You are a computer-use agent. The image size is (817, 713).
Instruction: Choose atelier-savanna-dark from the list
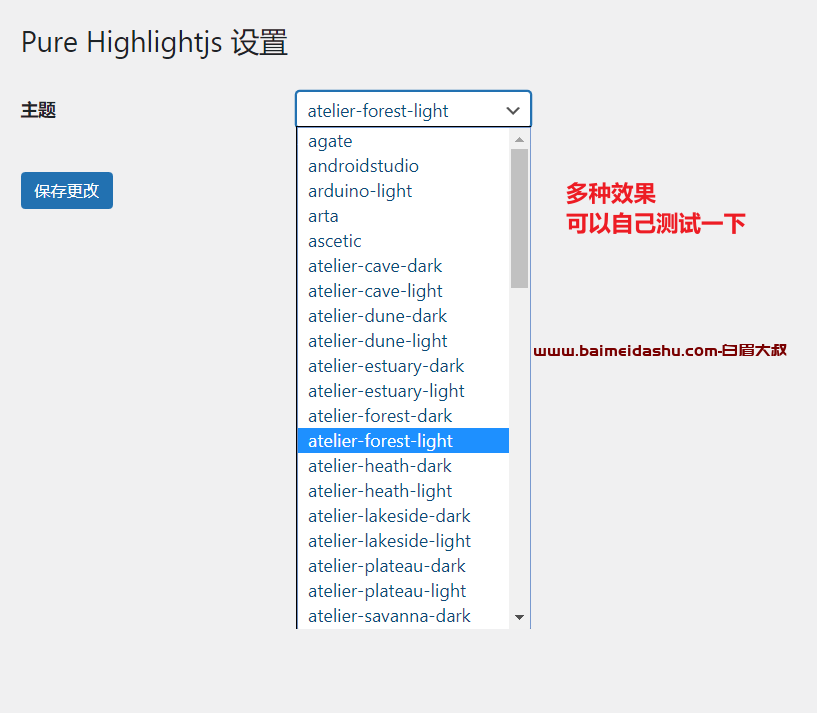pyautogui.click(x=403, y=616)
